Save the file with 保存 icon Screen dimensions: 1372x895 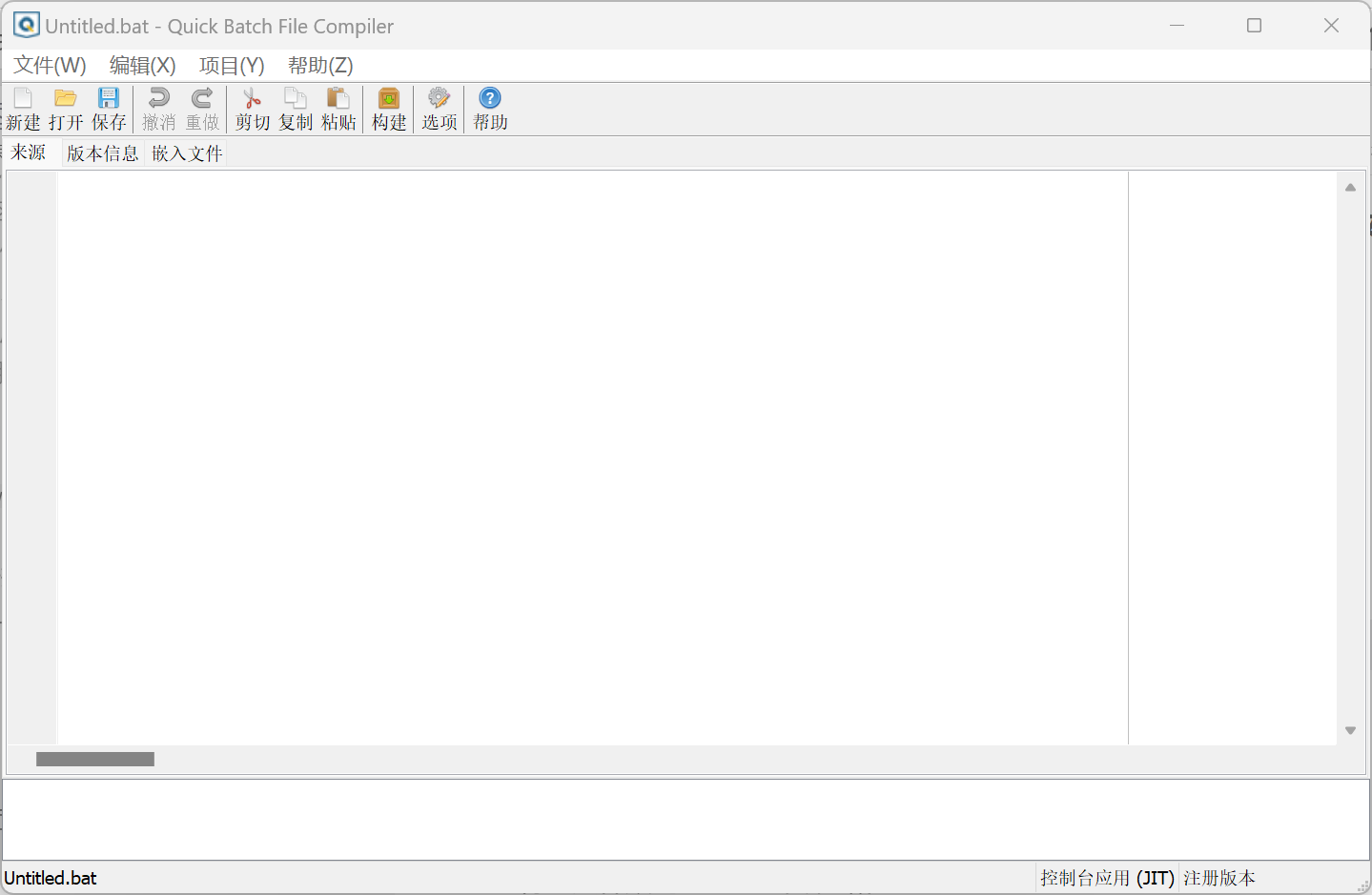click(109, 109)
